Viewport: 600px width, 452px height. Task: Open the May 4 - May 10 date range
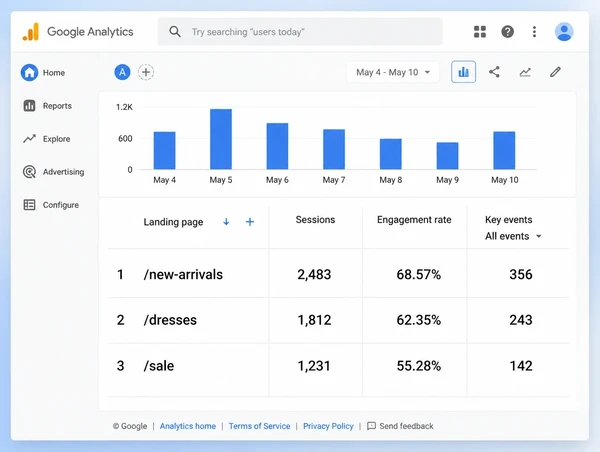click(393, 72)
